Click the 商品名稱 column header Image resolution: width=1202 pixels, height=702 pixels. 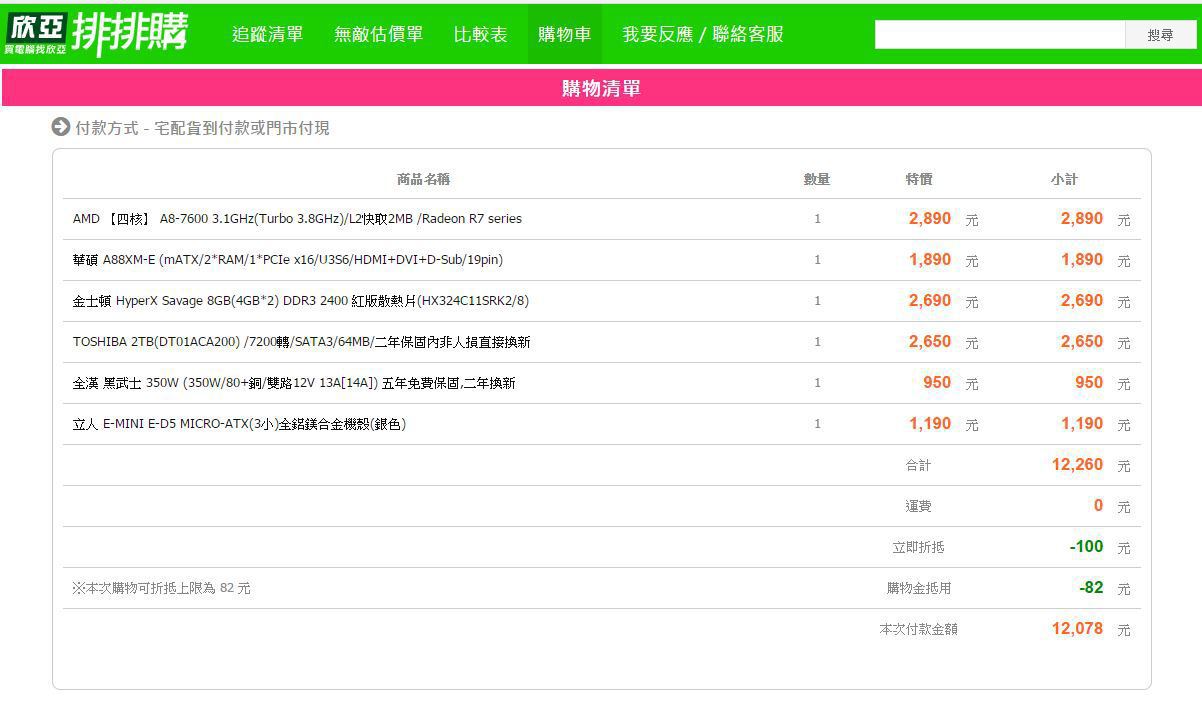pyautogui.click(x=423, y=179)
